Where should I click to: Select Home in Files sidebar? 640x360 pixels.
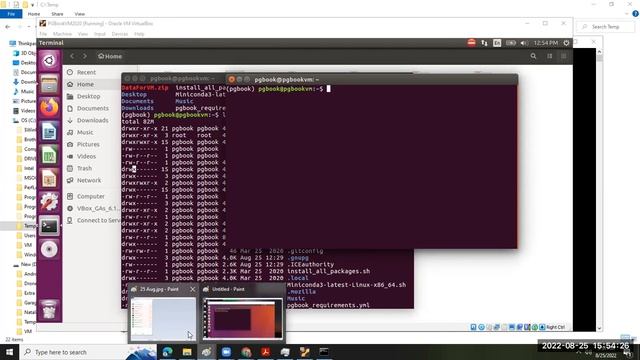pyautogui.click(x=85, y=84)
